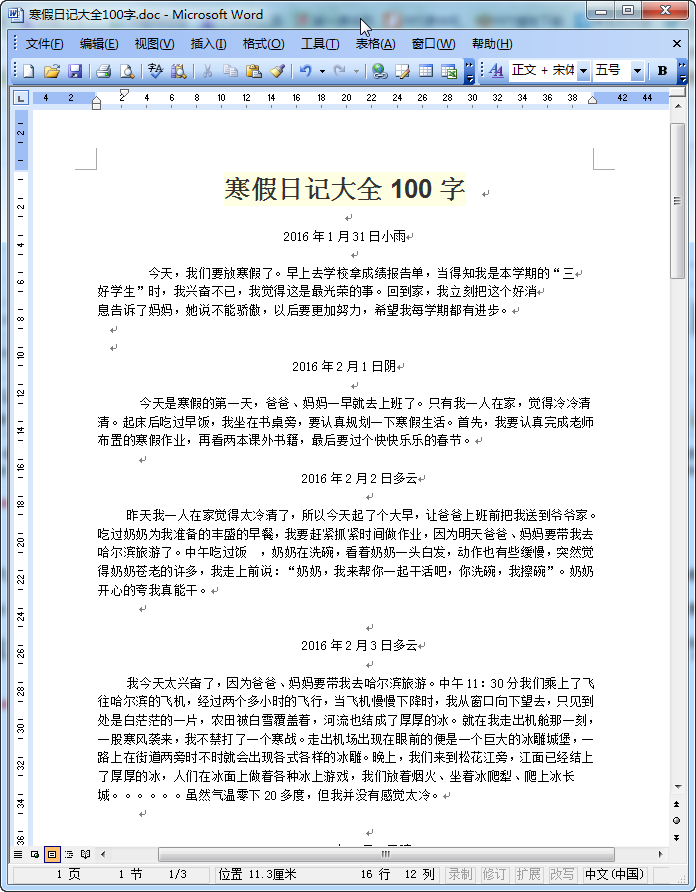Open the 格式(O) menu
Image resolution: width=696 pixels, height=892 pixels.
click(263, 44)
